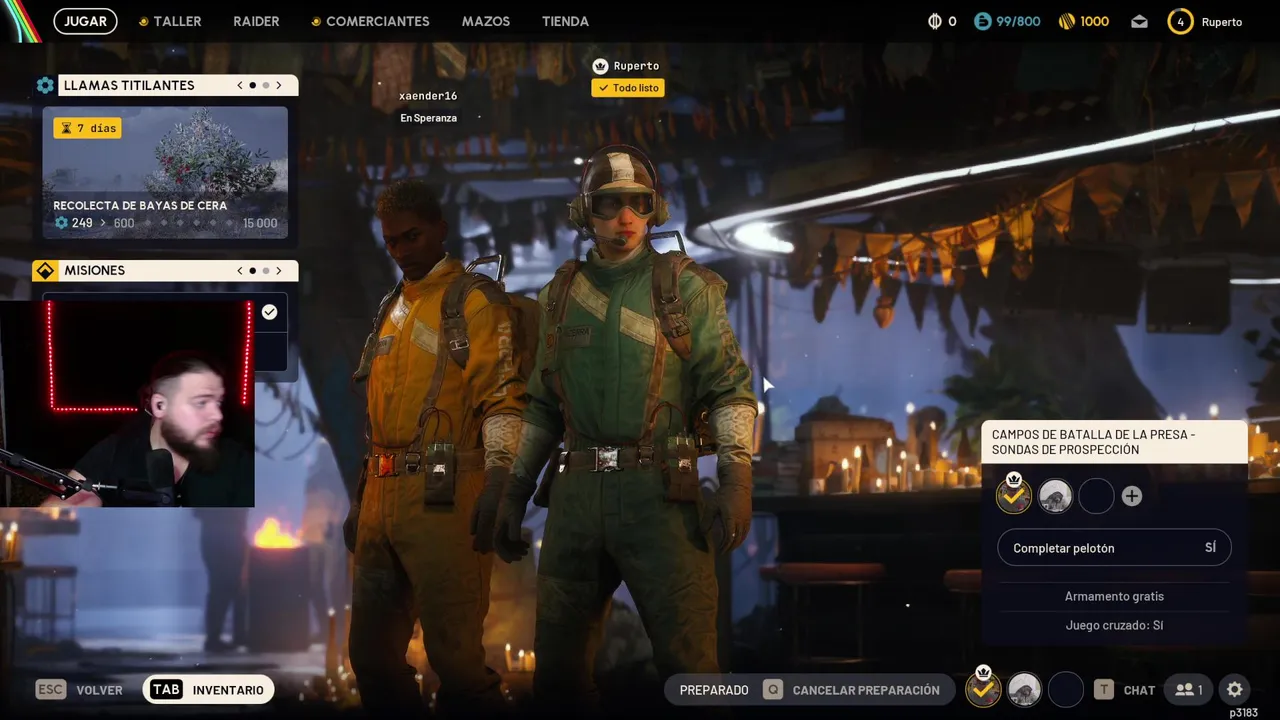Click Armamento gratis option
The width and height of the screenshot is (1280, 720).
1114,596
